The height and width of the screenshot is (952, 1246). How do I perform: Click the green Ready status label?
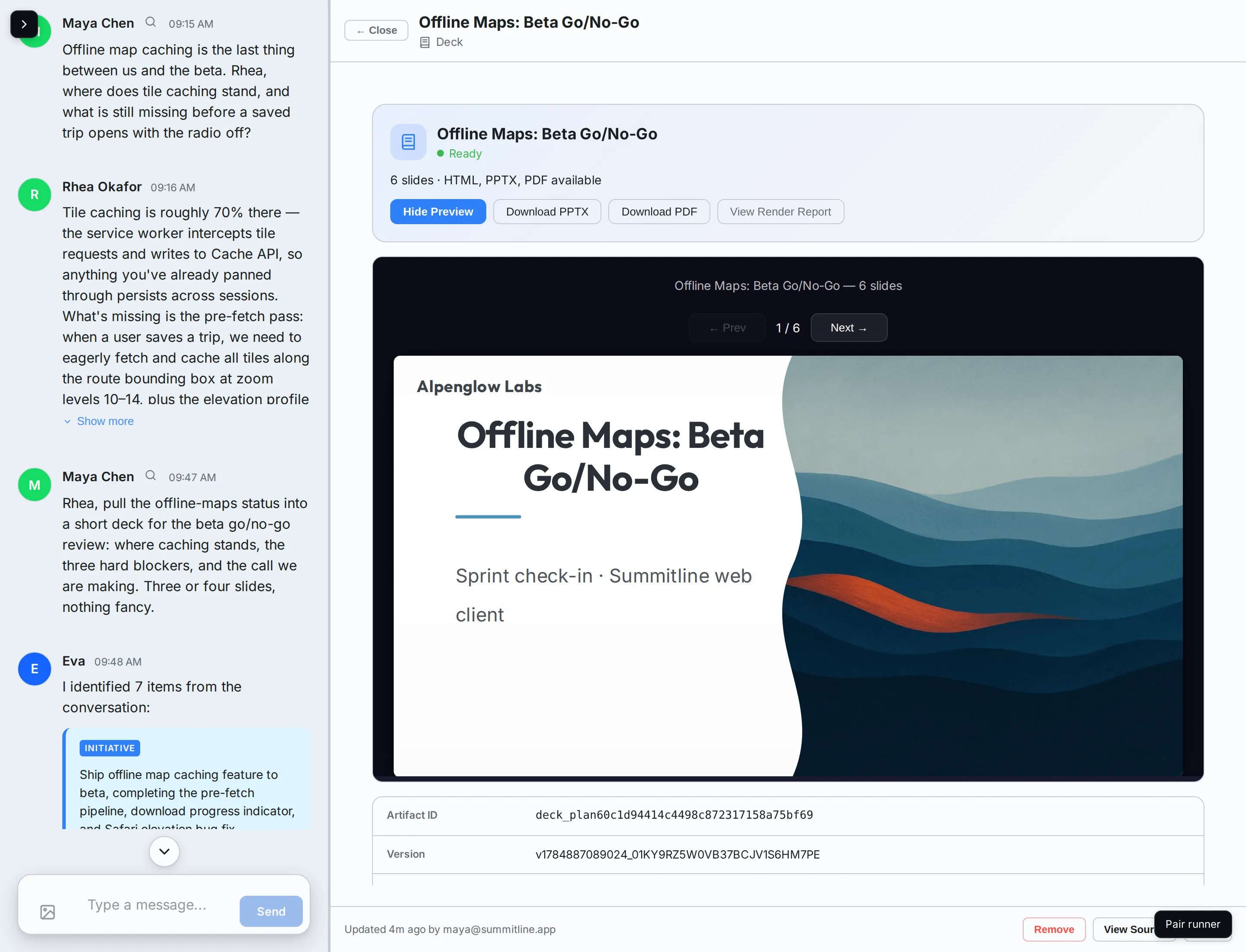(x=465, y=154)
